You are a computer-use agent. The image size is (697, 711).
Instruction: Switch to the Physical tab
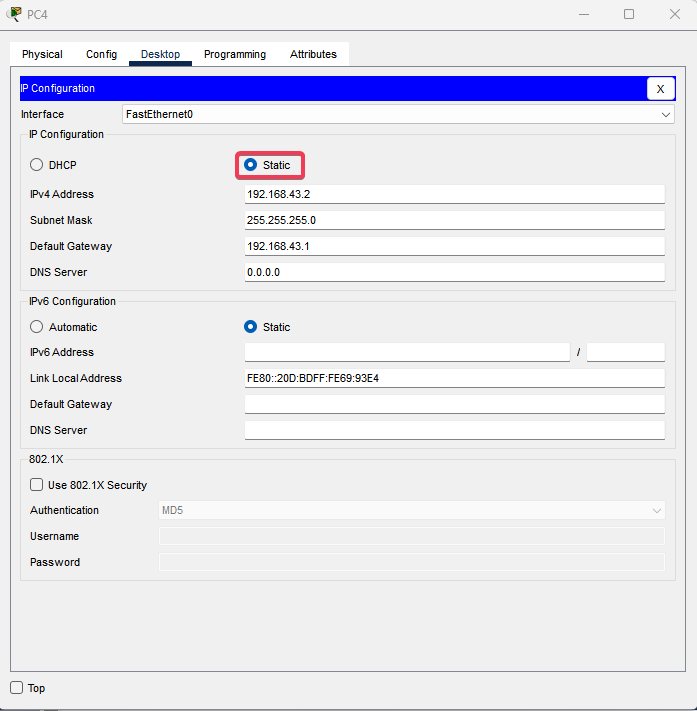[42, 54]
